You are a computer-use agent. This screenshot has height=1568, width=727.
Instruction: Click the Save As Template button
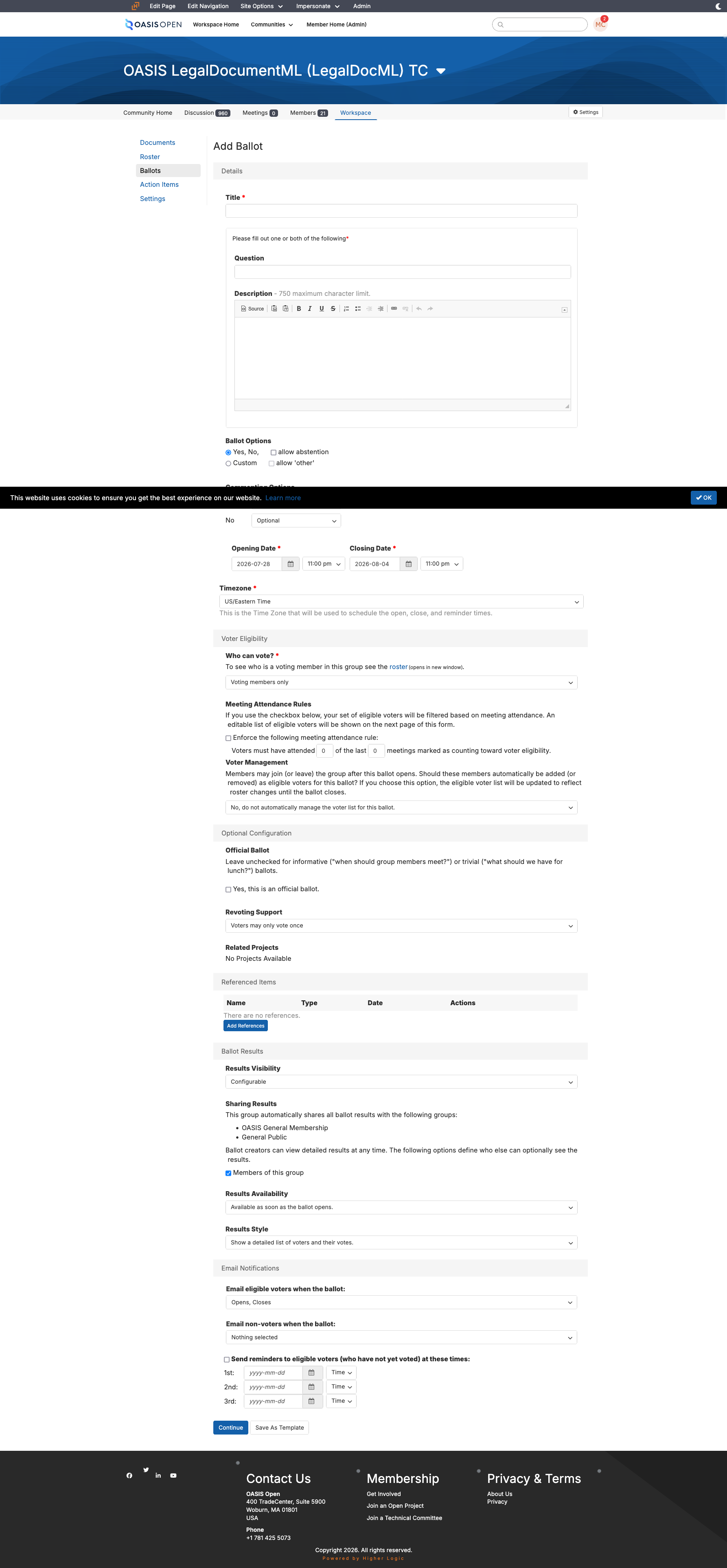click(x=280, y=1428)
